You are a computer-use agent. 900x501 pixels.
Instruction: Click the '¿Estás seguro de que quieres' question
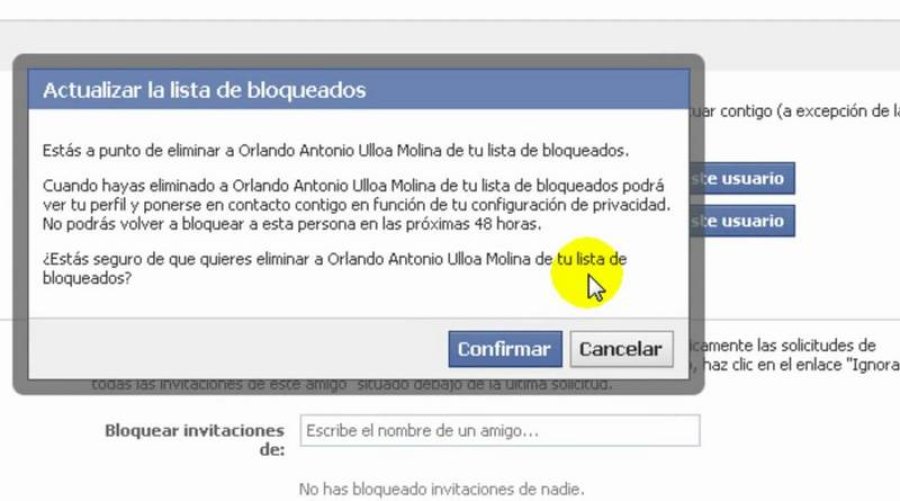point(335,269)
